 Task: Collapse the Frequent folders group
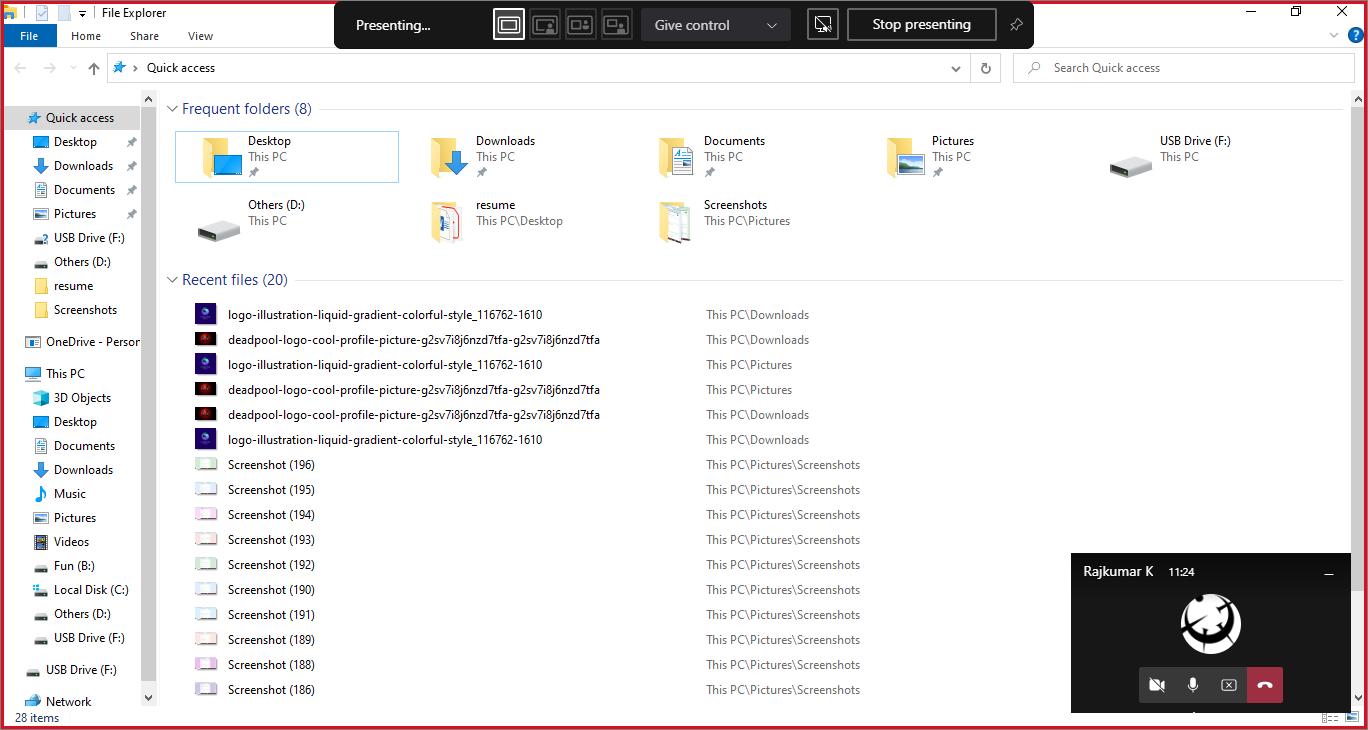point(172,109)
